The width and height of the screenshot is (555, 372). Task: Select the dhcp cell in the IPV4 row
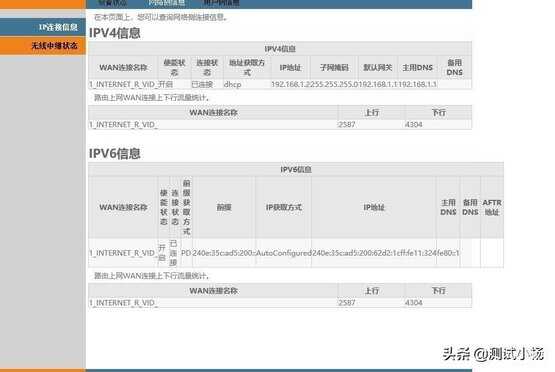click(233, 84)
